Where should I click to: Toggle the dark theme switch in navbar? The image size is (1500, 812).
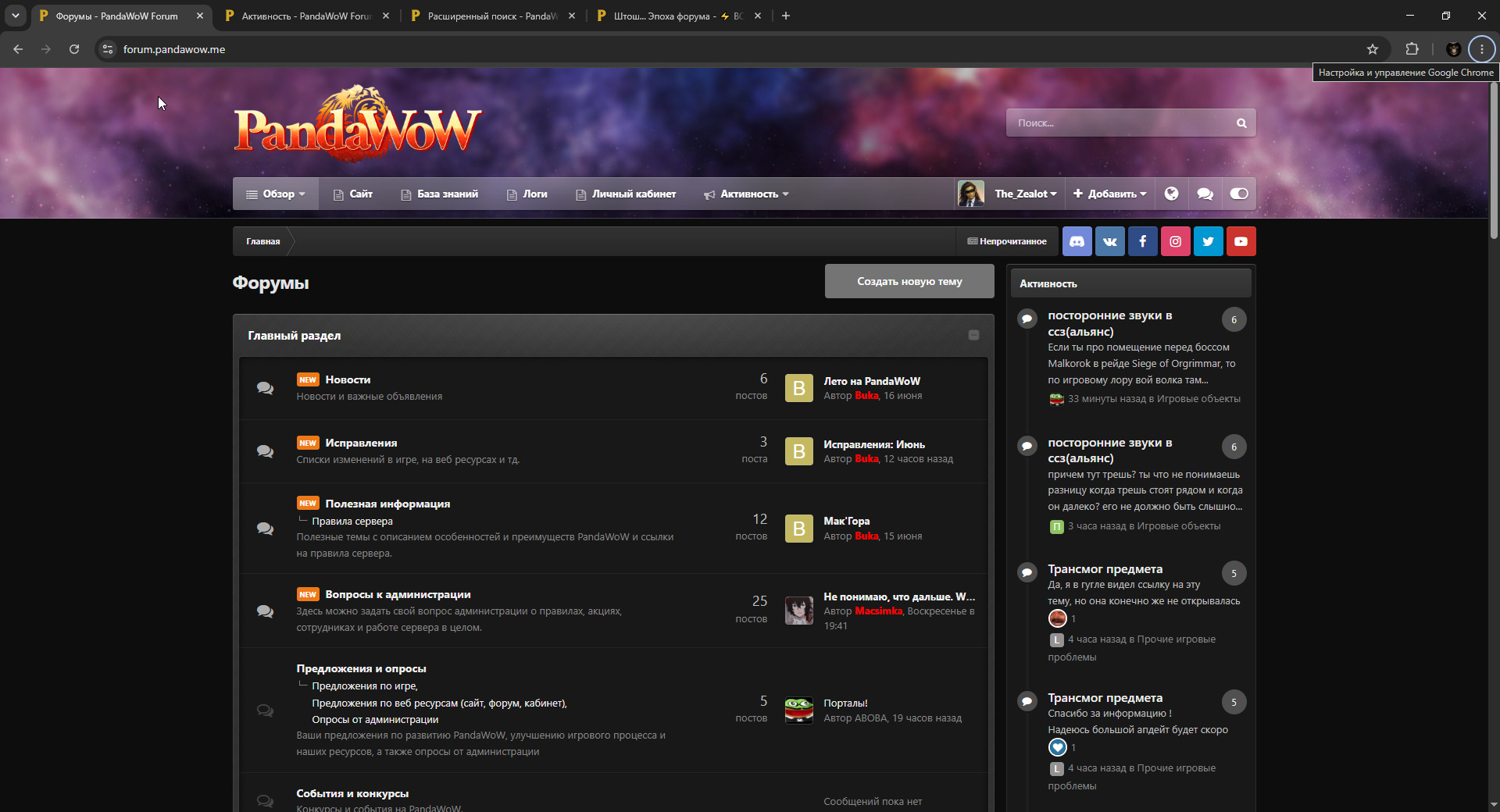pyautogui.click(x=1239, y=194)
